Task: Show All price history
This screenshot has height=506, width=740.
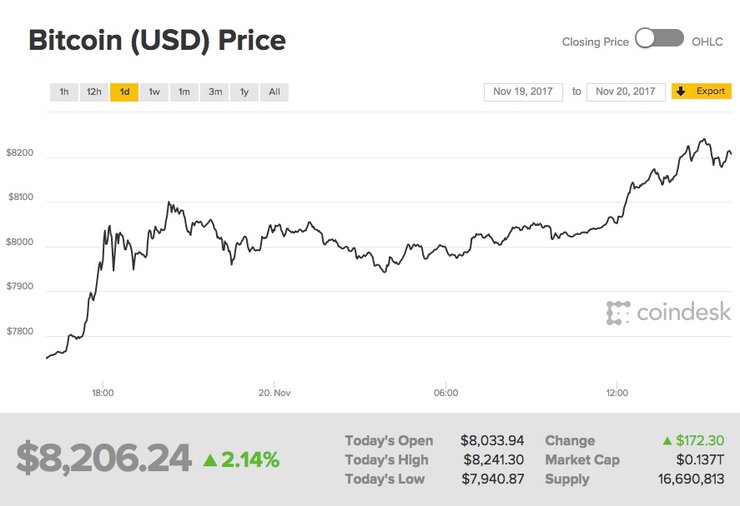Action: [274, 92]
